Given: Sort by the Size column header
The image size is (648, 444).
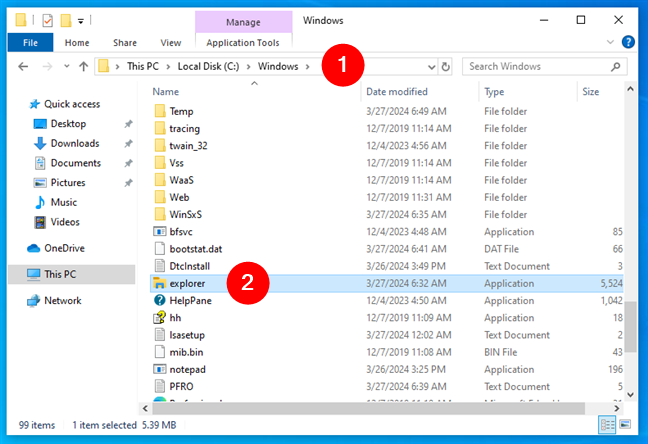Looking at the screenshot, I should pyautogui.click(x=591, y=92).
